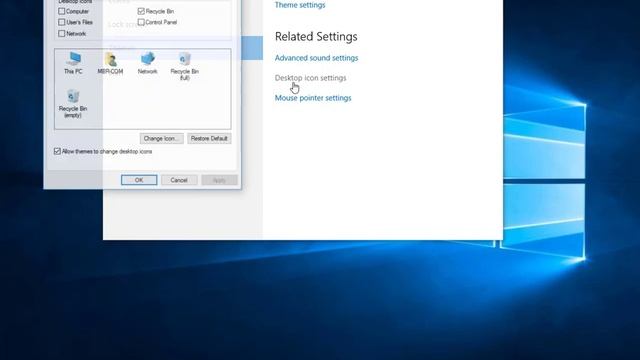
Task: Open Desktop icon settings link
Action: click(x=310, y=78)
